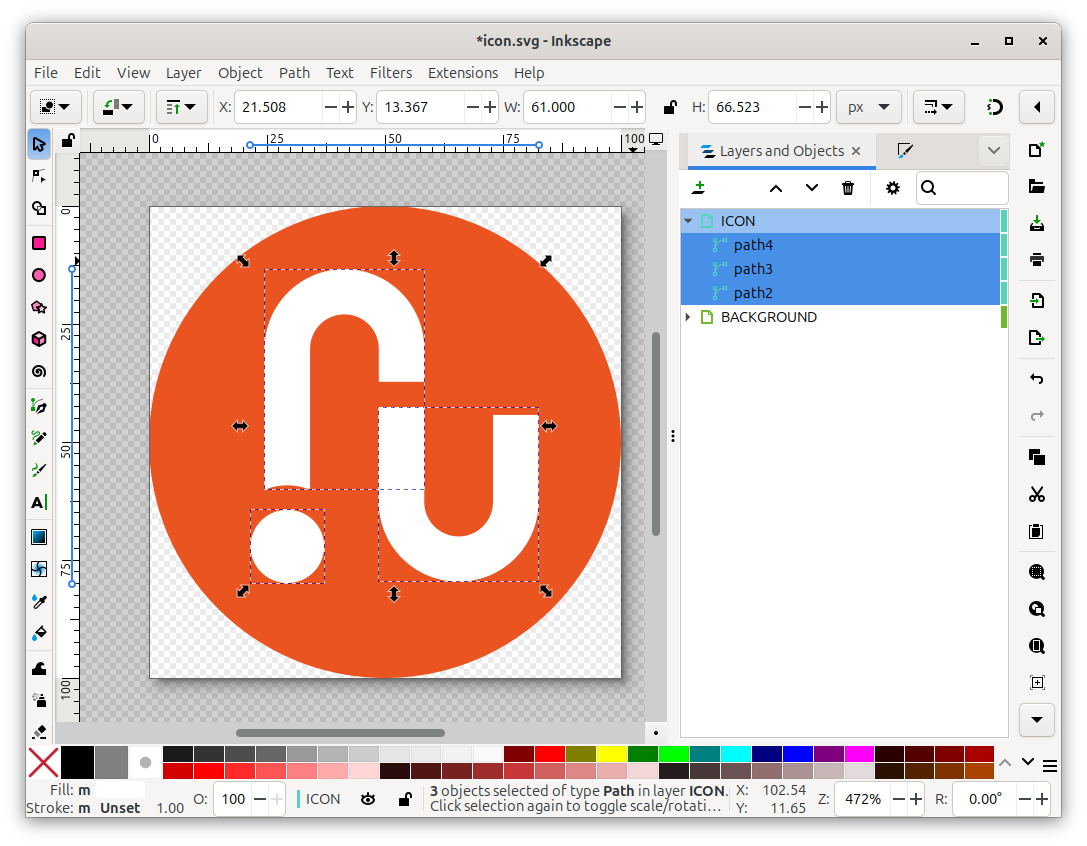This screenshot has width=1087, height=846.
Task: Choose the Calligraphy tool
Action: (x=39, y=470)
